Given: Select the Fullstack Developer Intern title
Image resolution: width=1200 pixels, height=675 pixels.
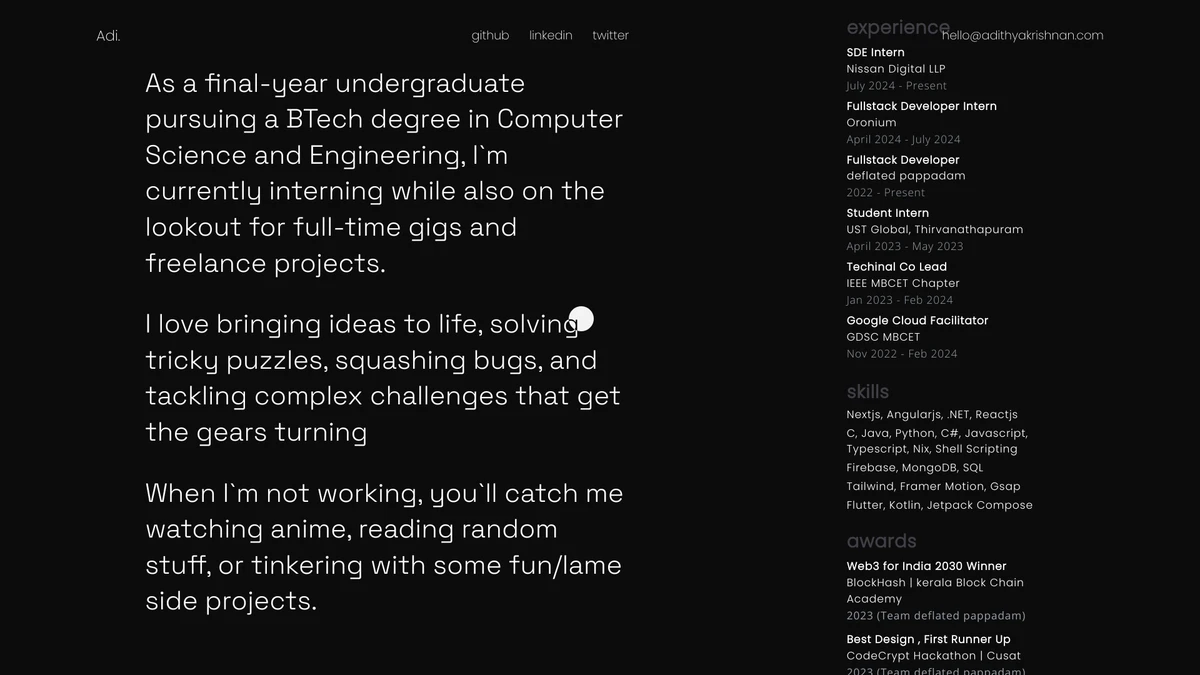Looking at the screenshot, I should coord(921,106).
